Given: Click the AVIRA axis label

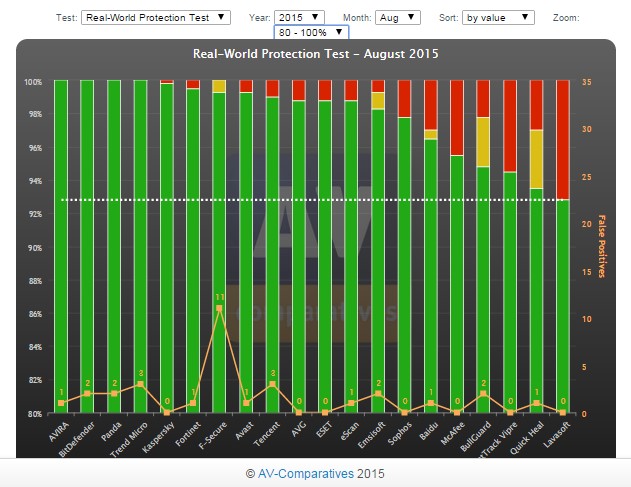Looking at the screenshot, I should coord(59,432).
